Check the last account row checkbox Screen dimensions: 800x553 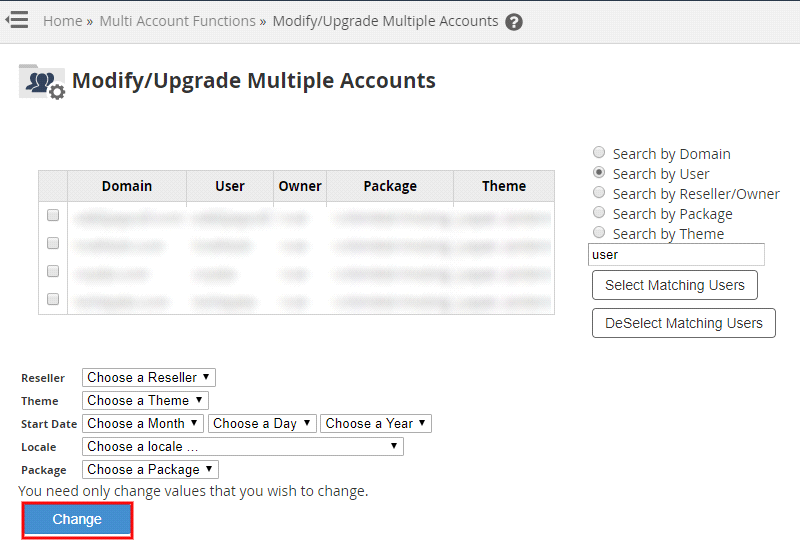coord(53,299)
